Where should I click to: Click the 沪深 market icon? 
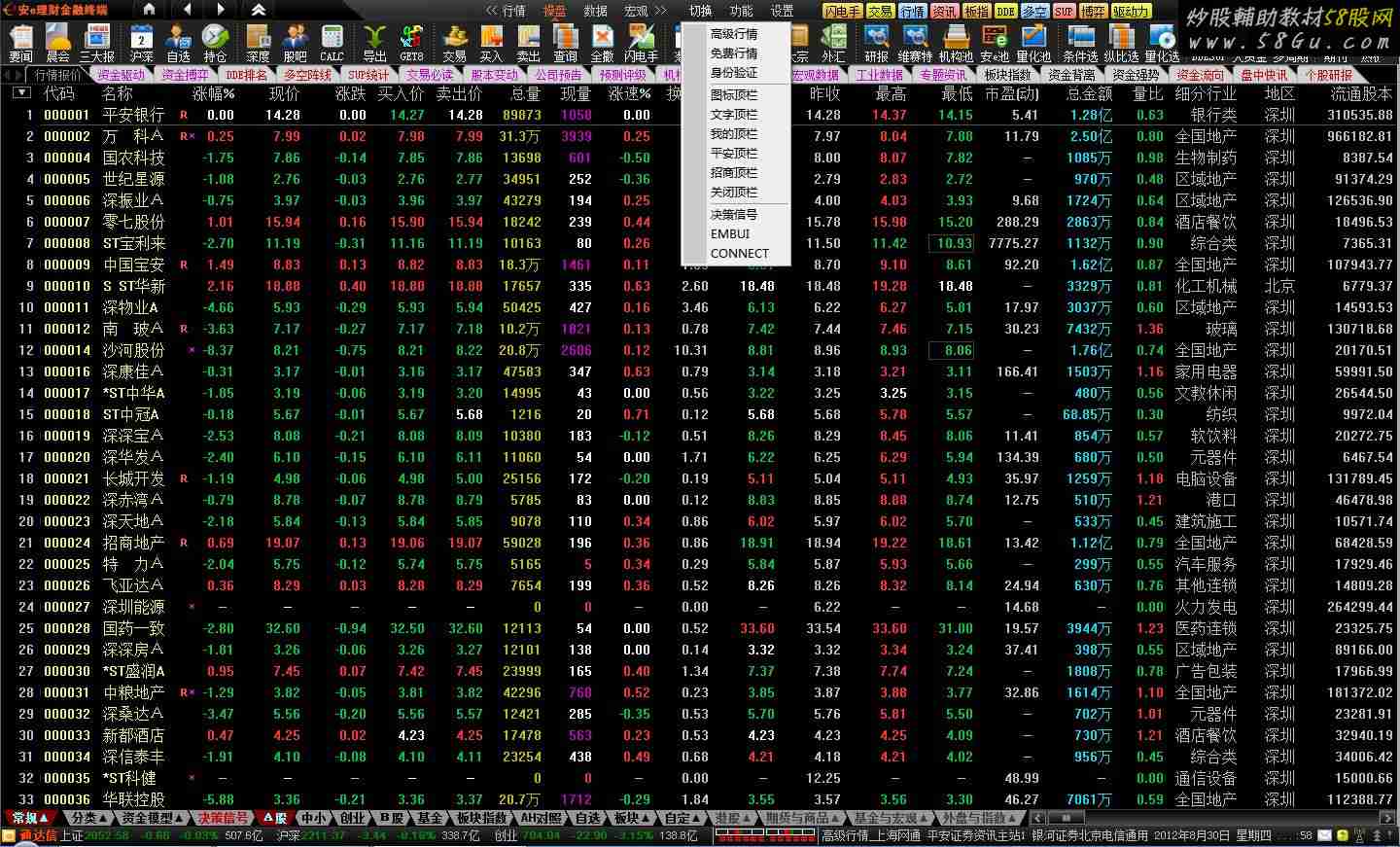(x=142, y=44)
